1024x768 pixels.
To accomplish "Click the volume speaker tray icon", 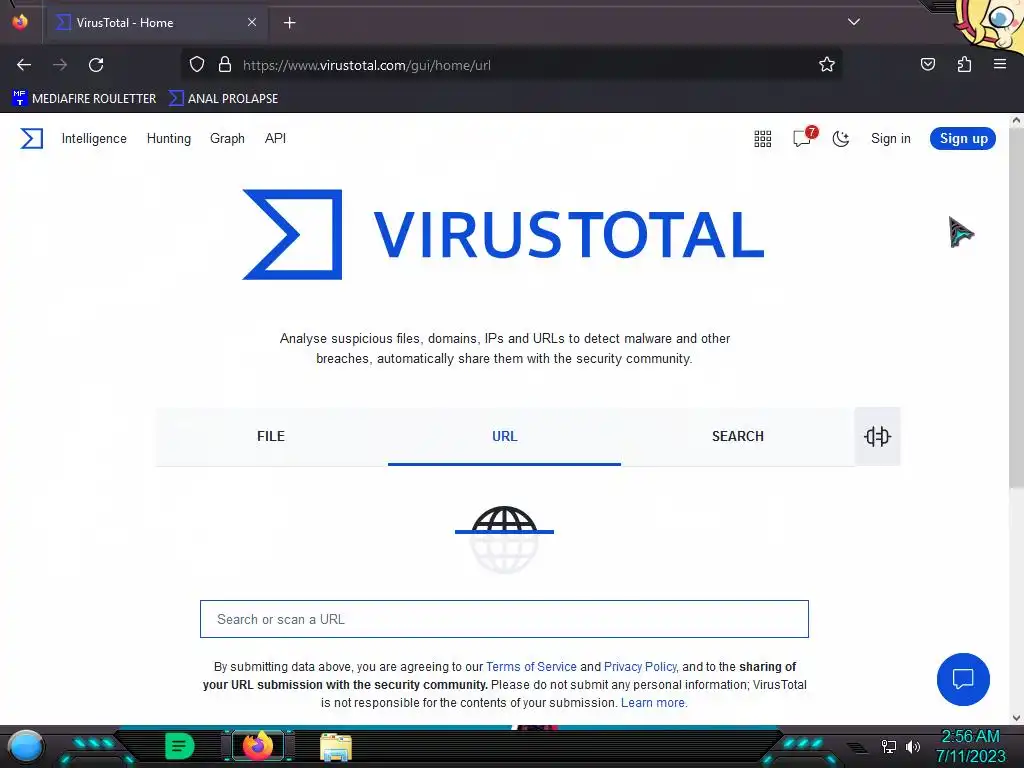I will (912, 746).
